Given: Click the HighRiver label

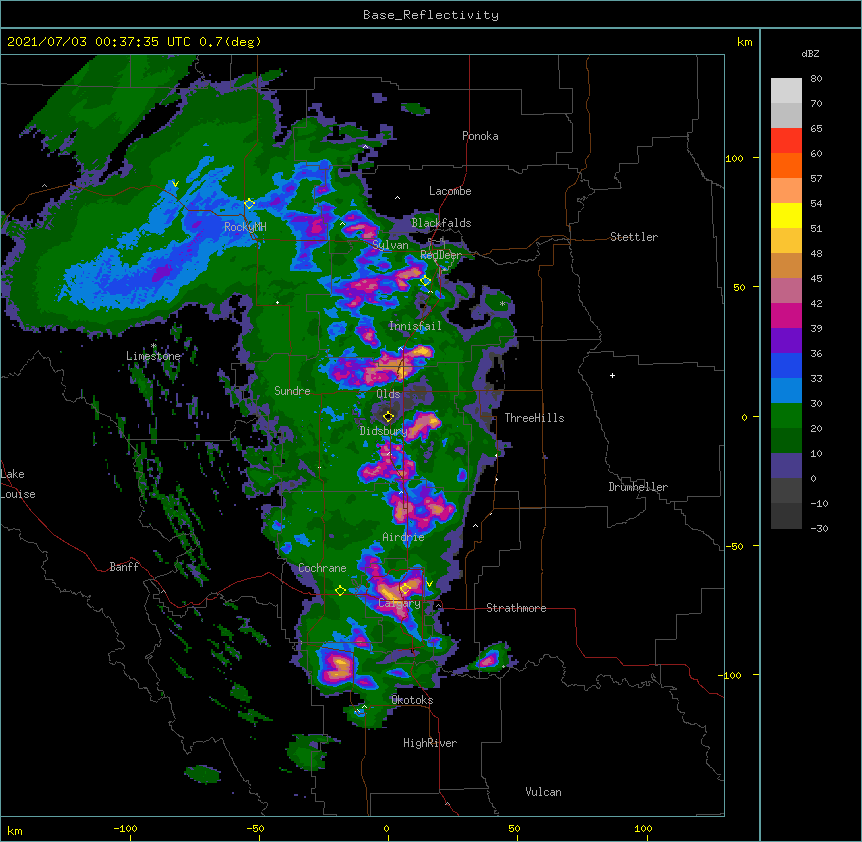Looking at the screenshot, I should 430,743.
